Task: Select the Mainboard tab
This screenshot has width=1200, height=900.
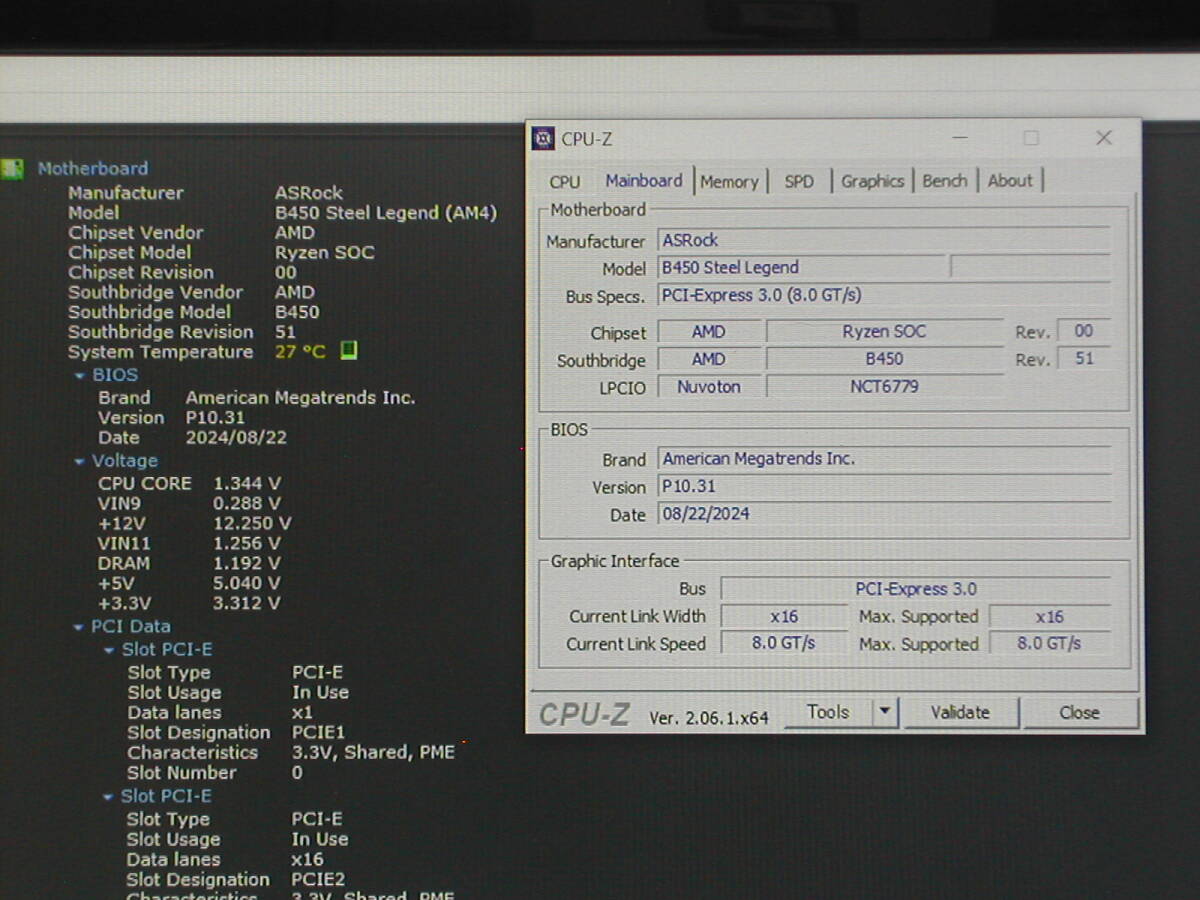Action: (x=644, y=180)
